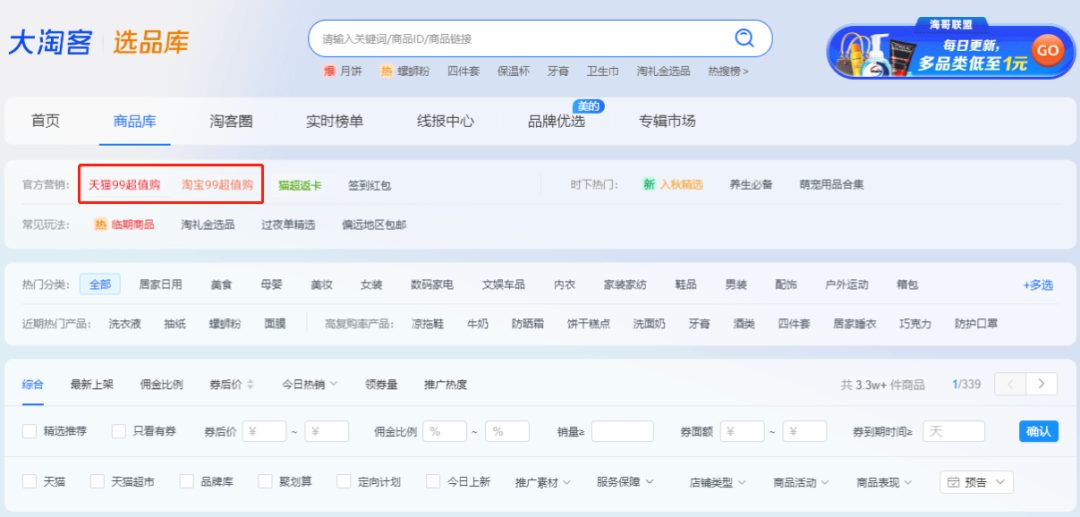Select the 数码家电 category

[x=432, y=284]
